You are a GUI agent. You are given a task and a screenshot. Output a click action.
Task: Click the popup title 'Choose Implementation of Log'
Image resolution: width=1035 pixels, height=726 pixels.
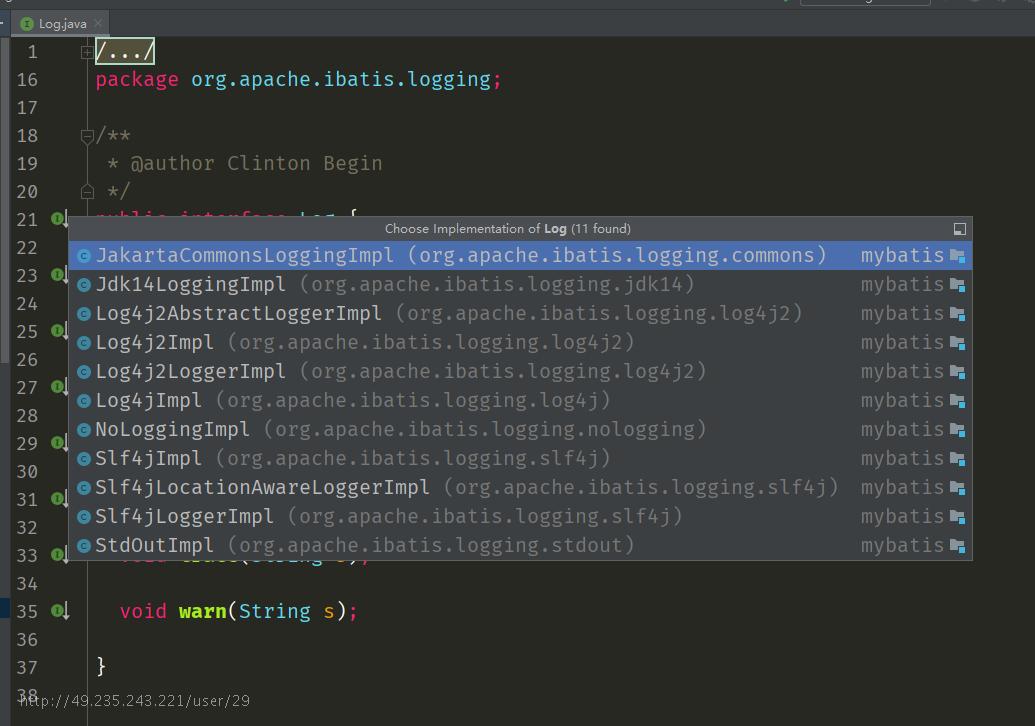point(508,229)
